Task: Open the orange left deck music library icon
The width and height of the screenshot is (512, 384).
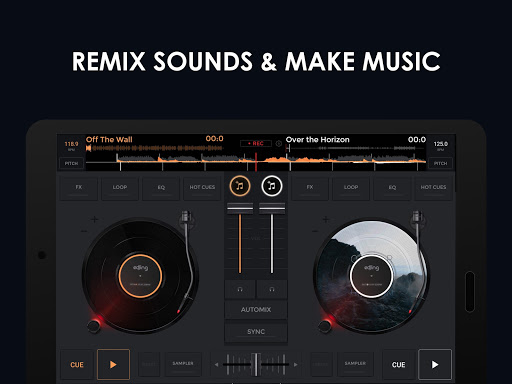Action: tap(240, 186)
